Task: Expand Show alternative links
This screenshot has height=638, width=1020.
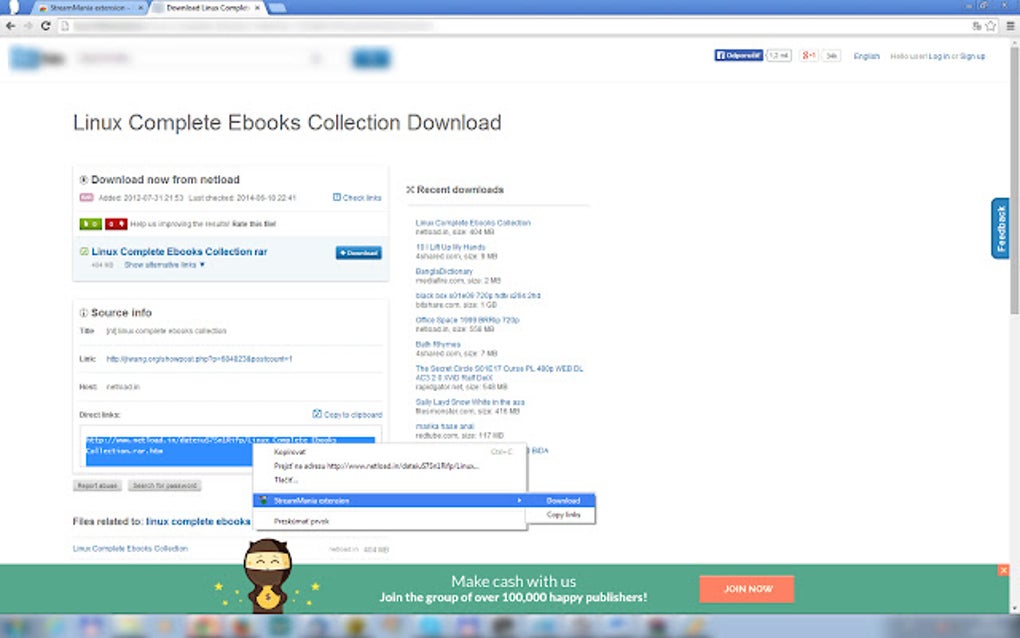Action: [x=160, y=264]
